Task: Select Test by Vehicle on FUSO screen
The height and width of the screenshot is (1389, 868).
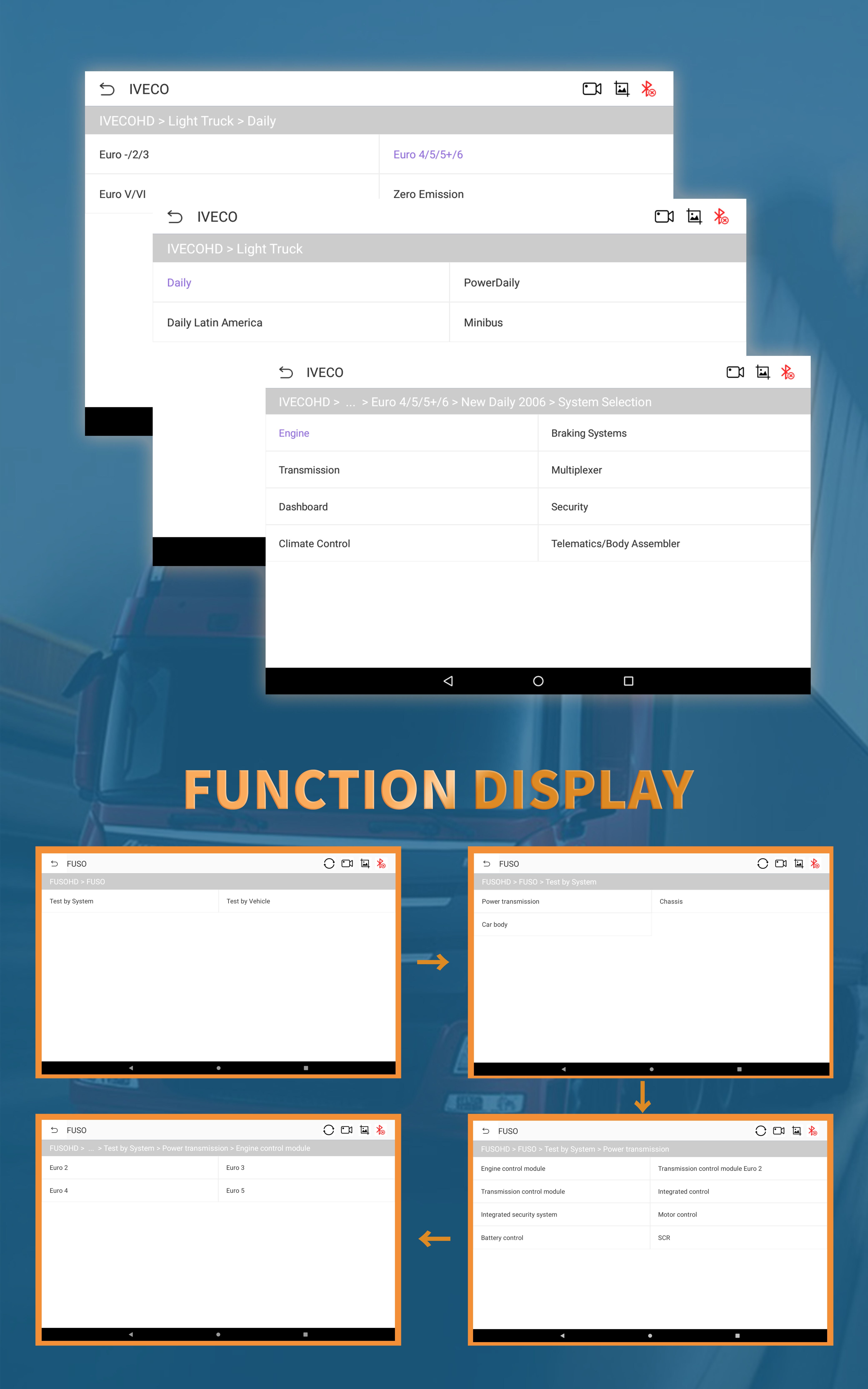Action: (x=249, y=901)
